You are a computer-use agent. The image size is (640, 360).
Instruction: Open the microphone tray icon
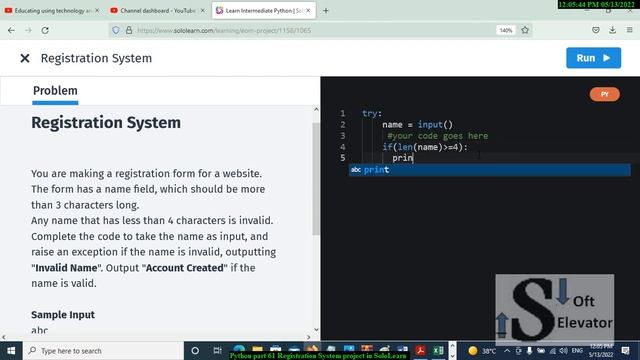(529, 351)
